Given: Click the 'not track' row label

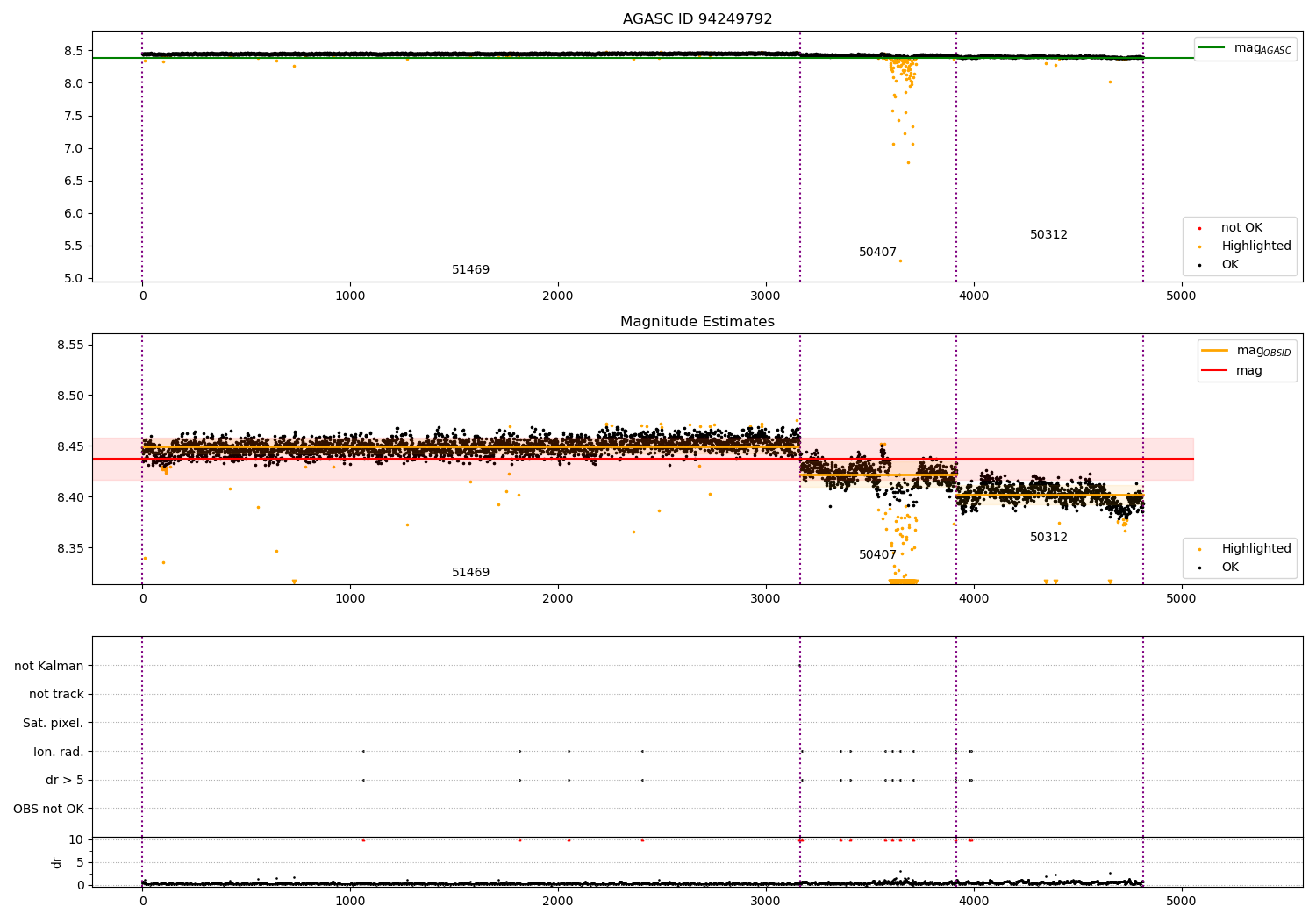Looking at the screenshot, I should 56,694.
